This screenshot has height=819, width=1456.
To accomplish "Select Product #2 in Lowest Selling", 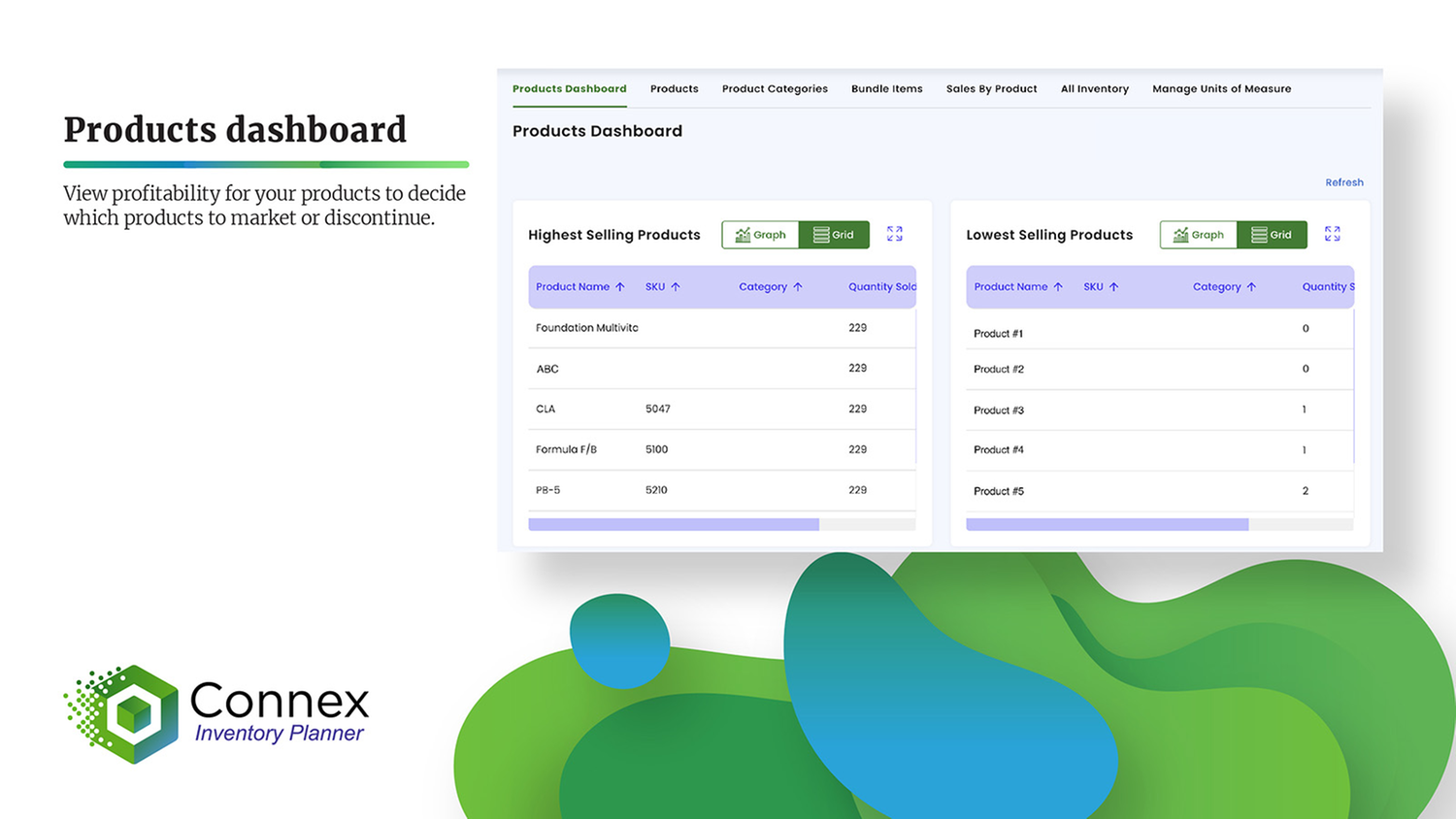I will 999,370.
